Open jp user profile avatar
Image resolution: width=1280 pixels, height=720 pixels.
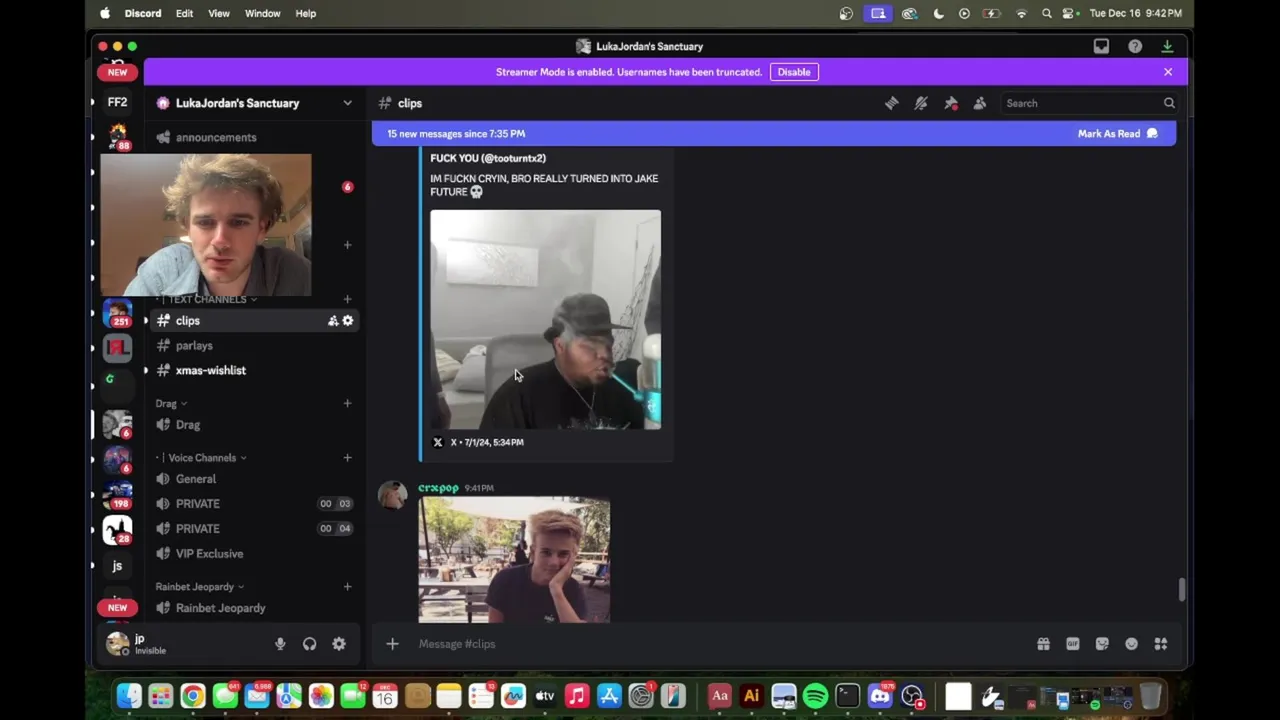click(117, 644)
